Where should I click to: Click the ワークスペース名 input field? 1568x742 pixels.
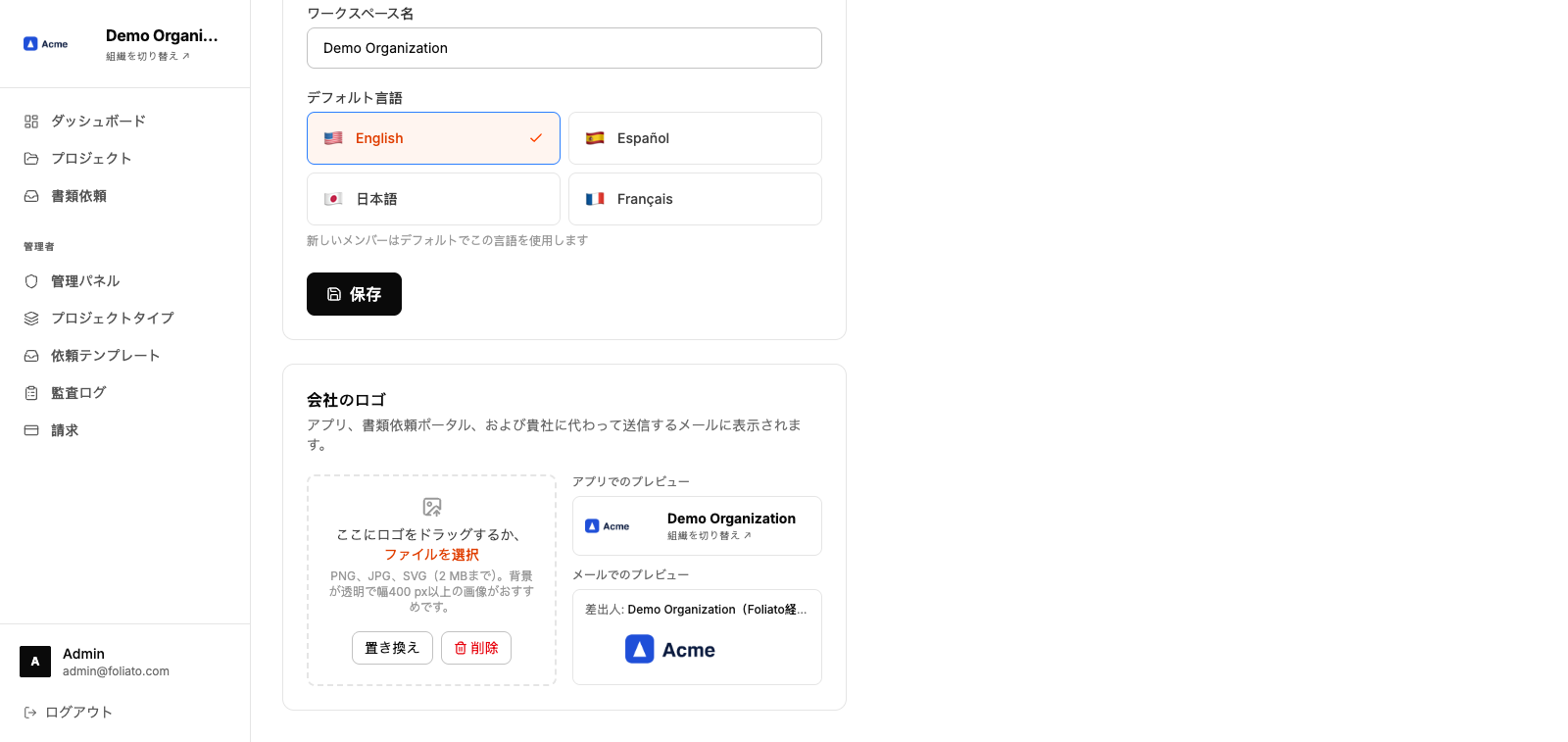click(564, 48)
